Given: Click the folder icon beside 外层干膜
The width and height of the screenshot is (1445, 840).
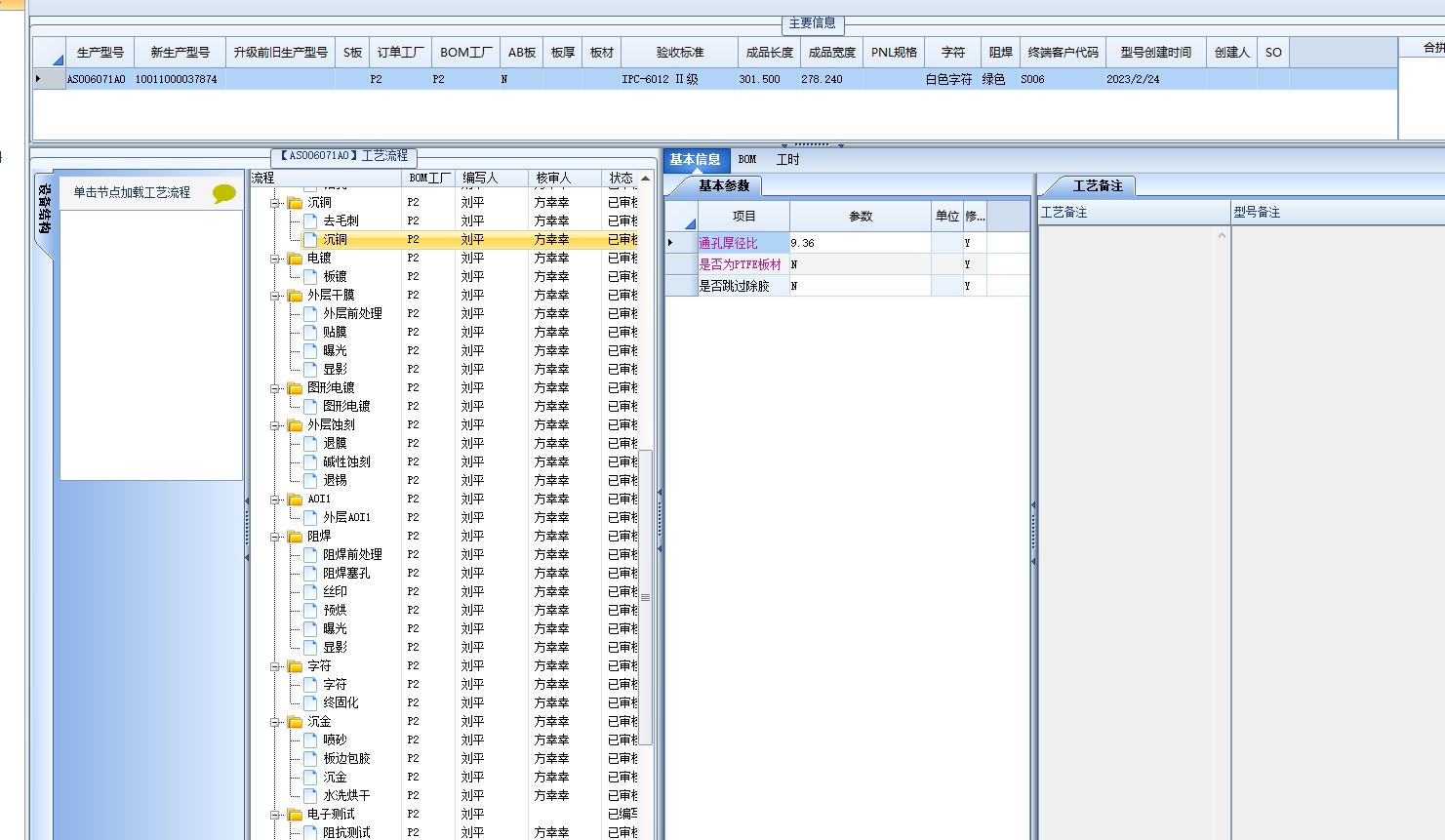Looking at the screenshot, I should coord(295,296).
